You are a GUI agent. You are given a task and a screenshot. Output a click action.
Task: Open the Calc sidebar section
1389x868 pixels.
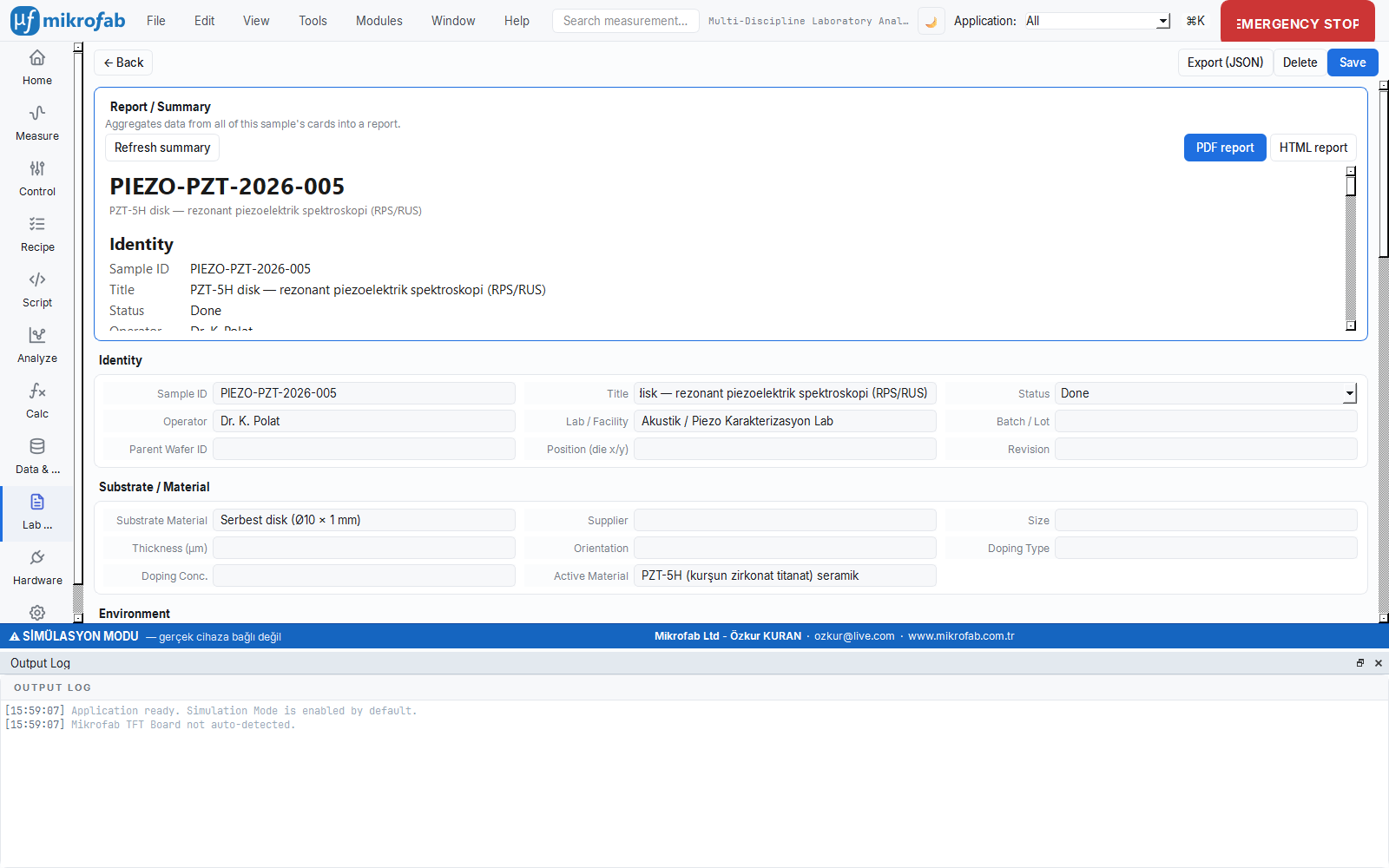coord(36,401)
